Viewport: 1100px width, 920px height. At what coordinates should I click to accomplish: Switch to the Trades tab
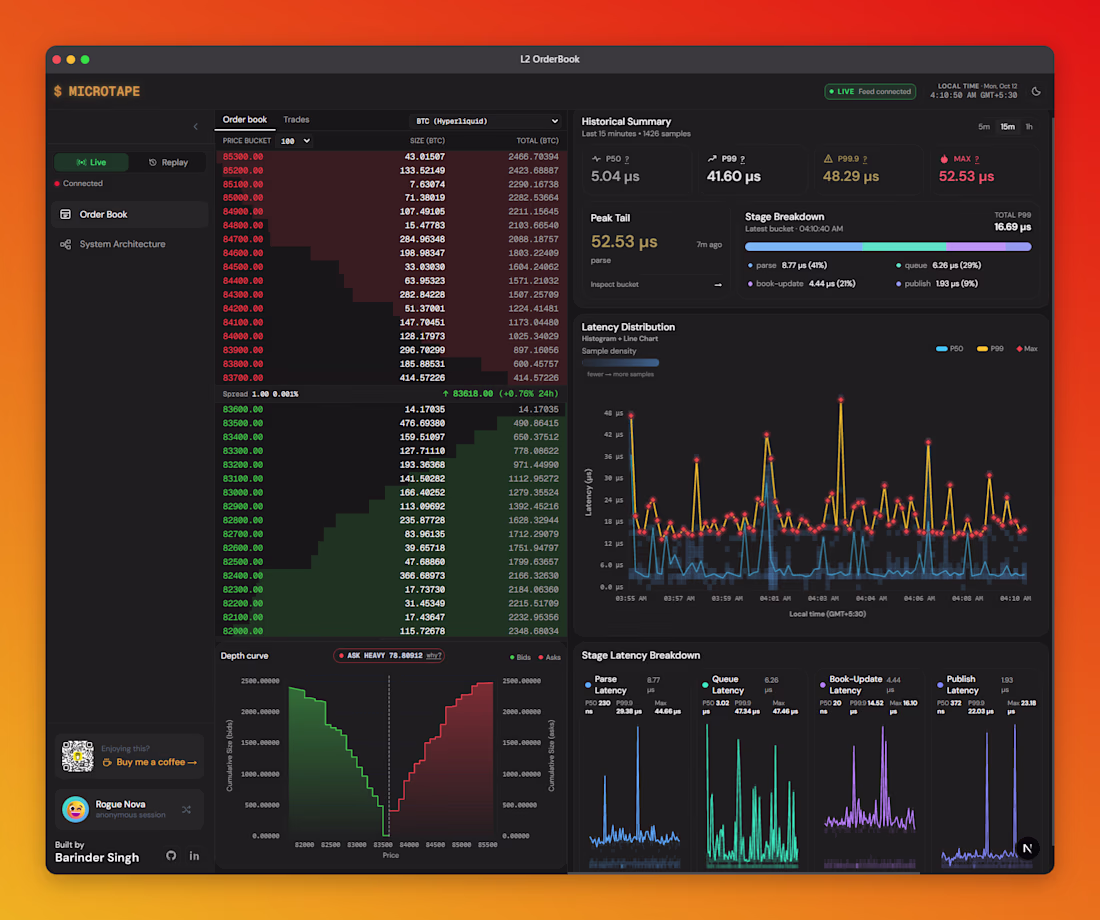[x=296, y=120]
